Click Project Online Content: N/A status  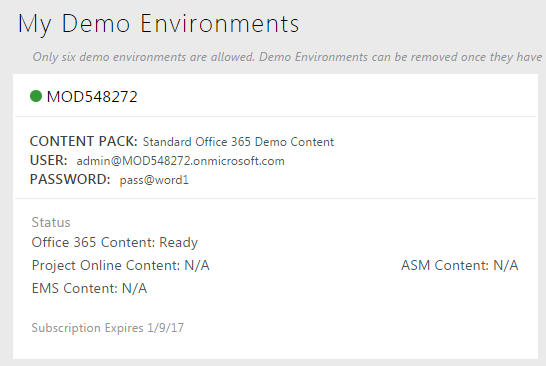pyautogui.click(x=120, y=265)
